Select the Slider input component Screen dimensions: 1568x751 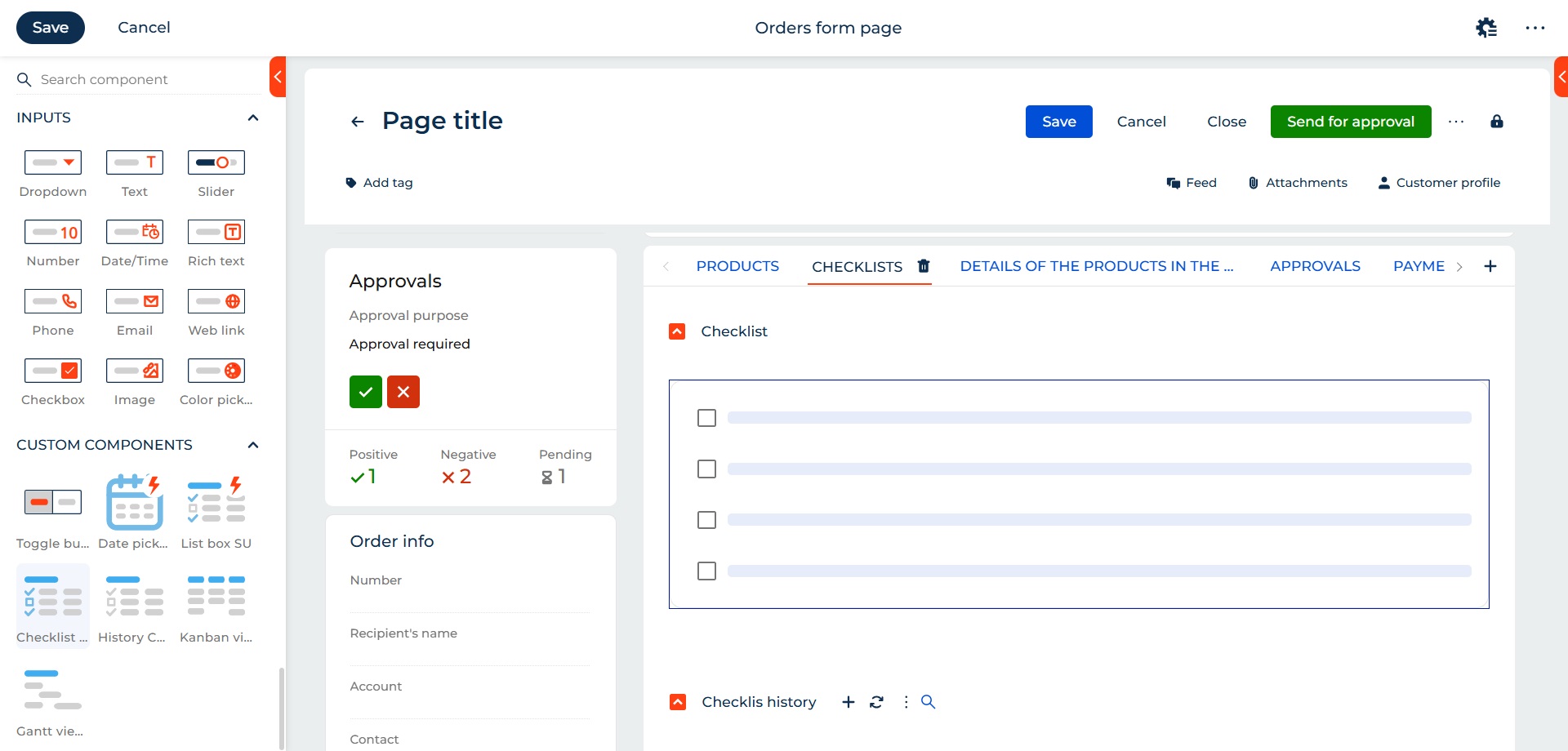click(x=216, y=162)
